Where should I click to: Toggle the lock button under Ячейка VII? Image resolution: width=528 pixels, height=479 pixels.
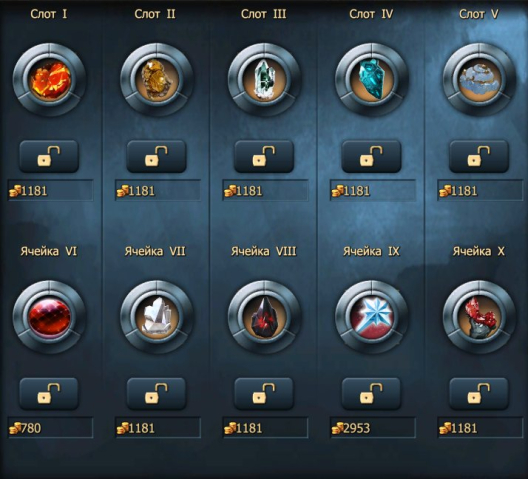point(157,394)
